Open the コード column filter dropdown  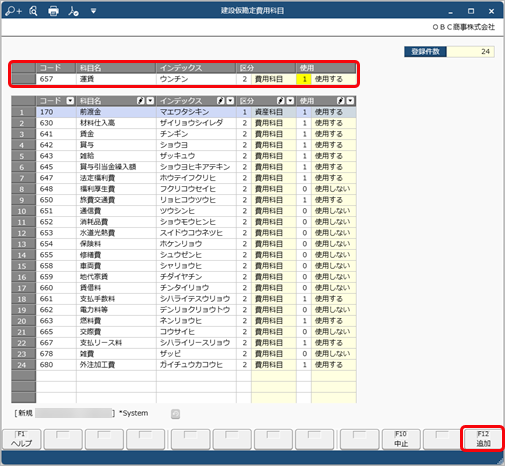(70, 101)
